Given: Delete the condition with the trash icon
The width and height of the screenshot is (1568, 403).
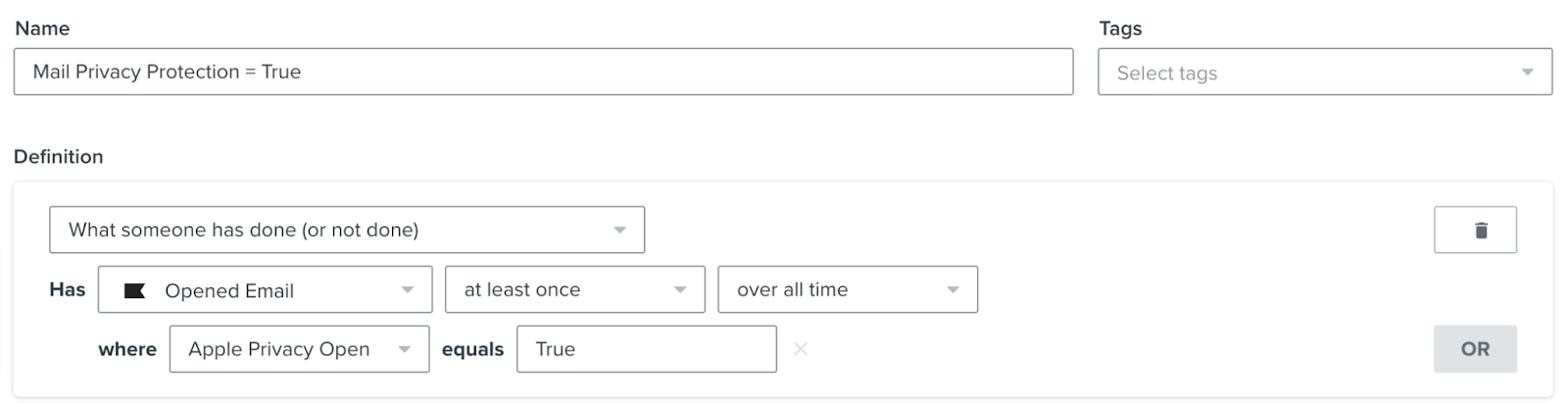Looking at the screenshot, I should (1475, 230).
